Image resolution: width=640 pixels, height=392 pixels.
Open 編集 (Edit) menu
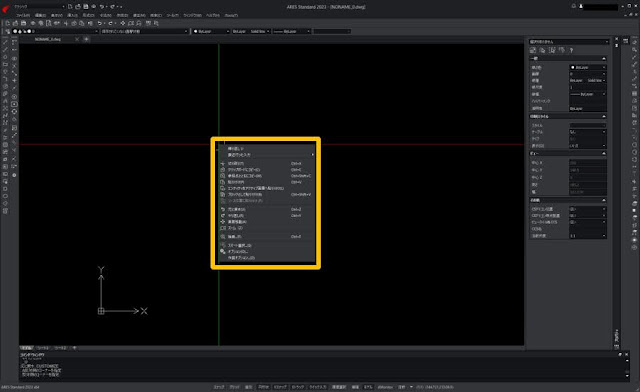(40, 15)
